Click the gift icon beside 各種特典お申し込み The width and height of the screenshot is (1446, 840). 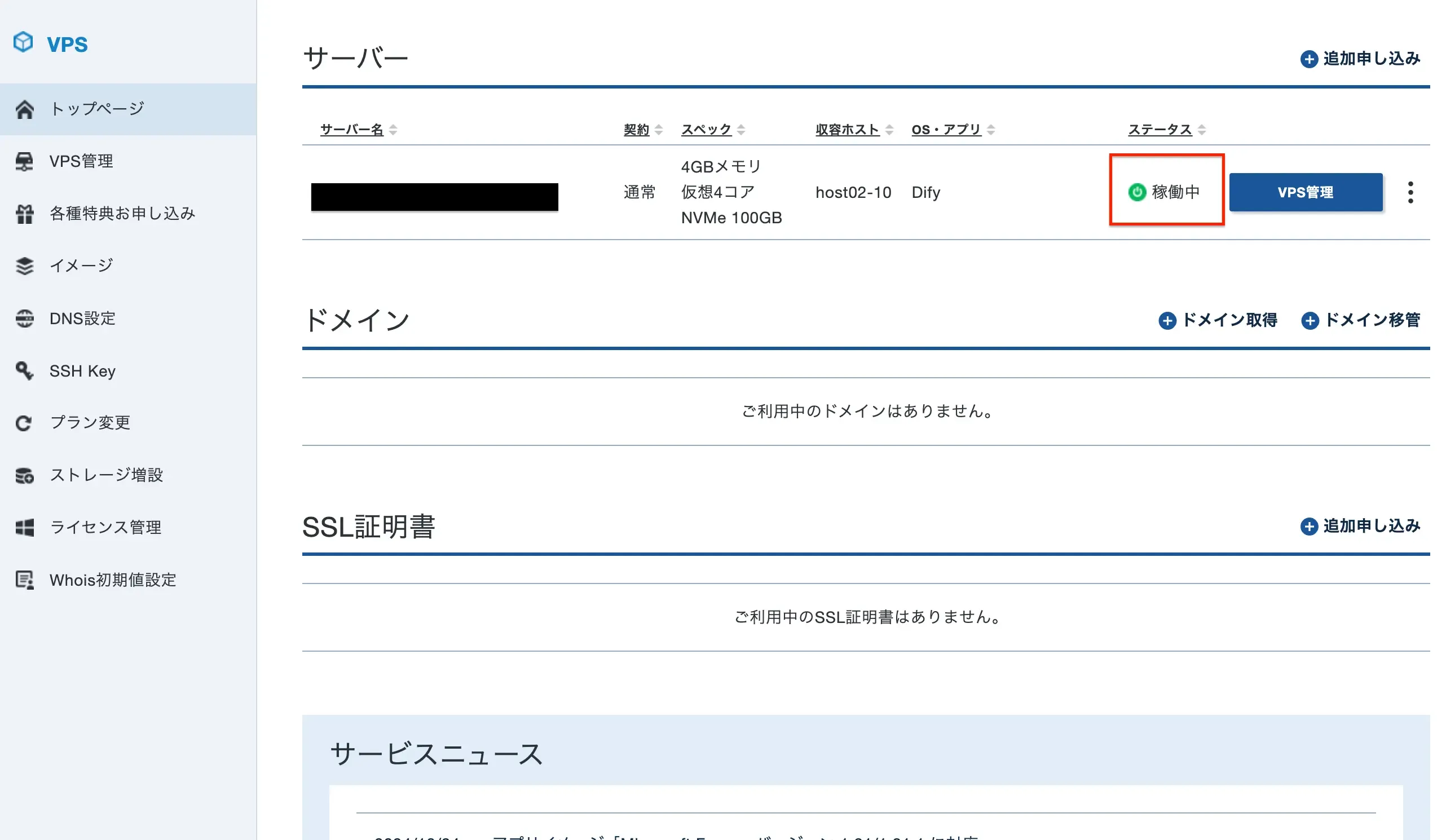pyautogui.click(x=24, y=214)
